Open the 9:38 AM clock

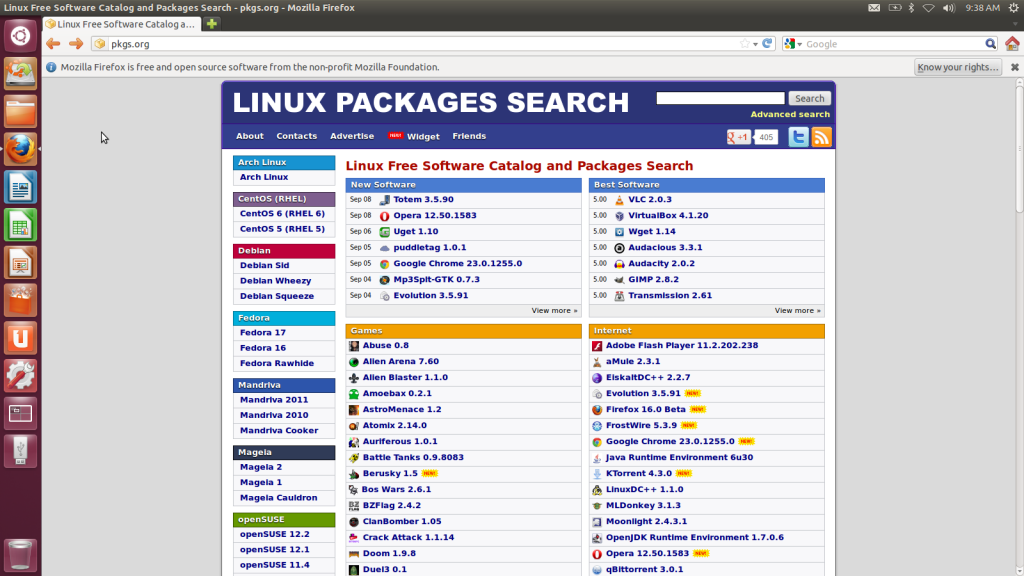click(x=982, y=8)
